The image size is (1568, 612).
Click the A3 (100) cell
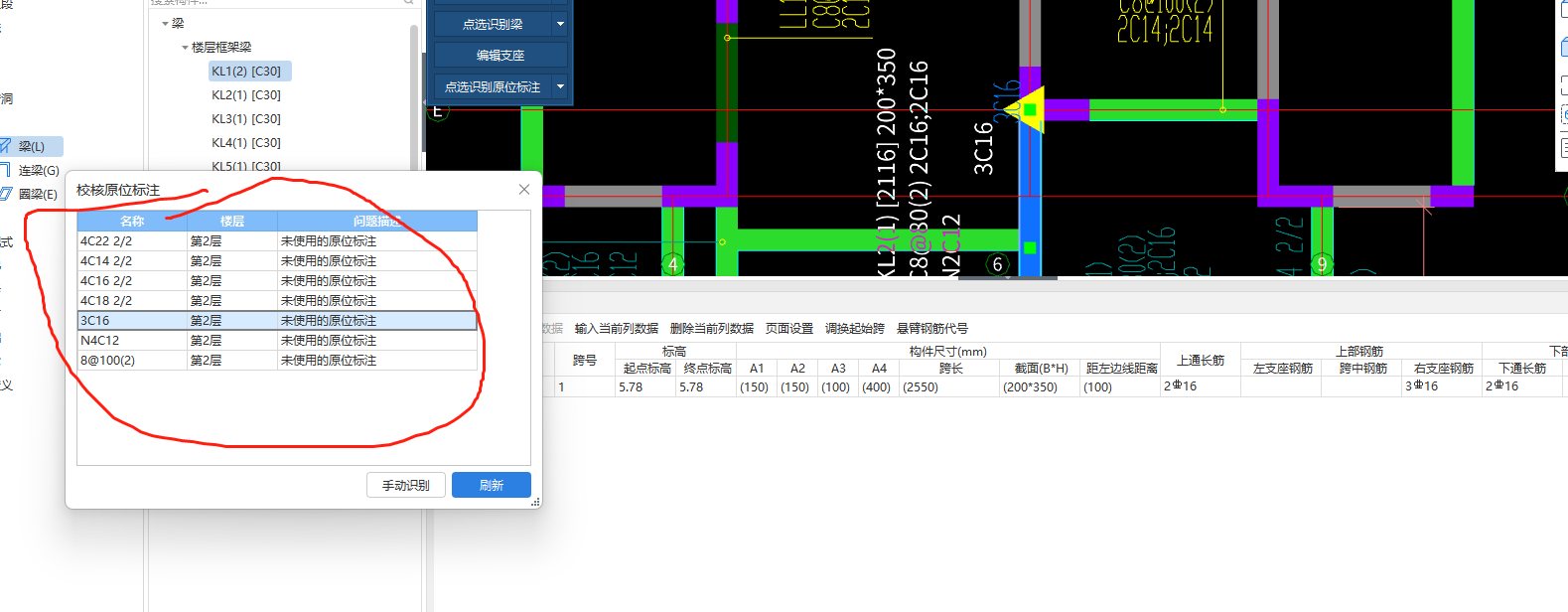838,387
